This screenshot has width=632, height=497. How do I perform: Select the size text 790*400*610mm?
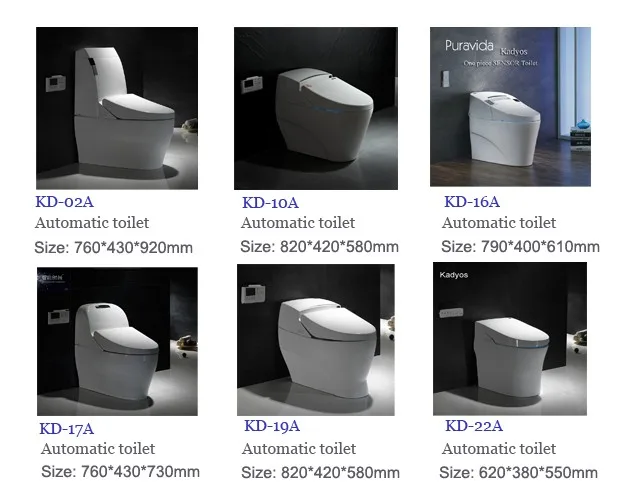coord(540,246)
